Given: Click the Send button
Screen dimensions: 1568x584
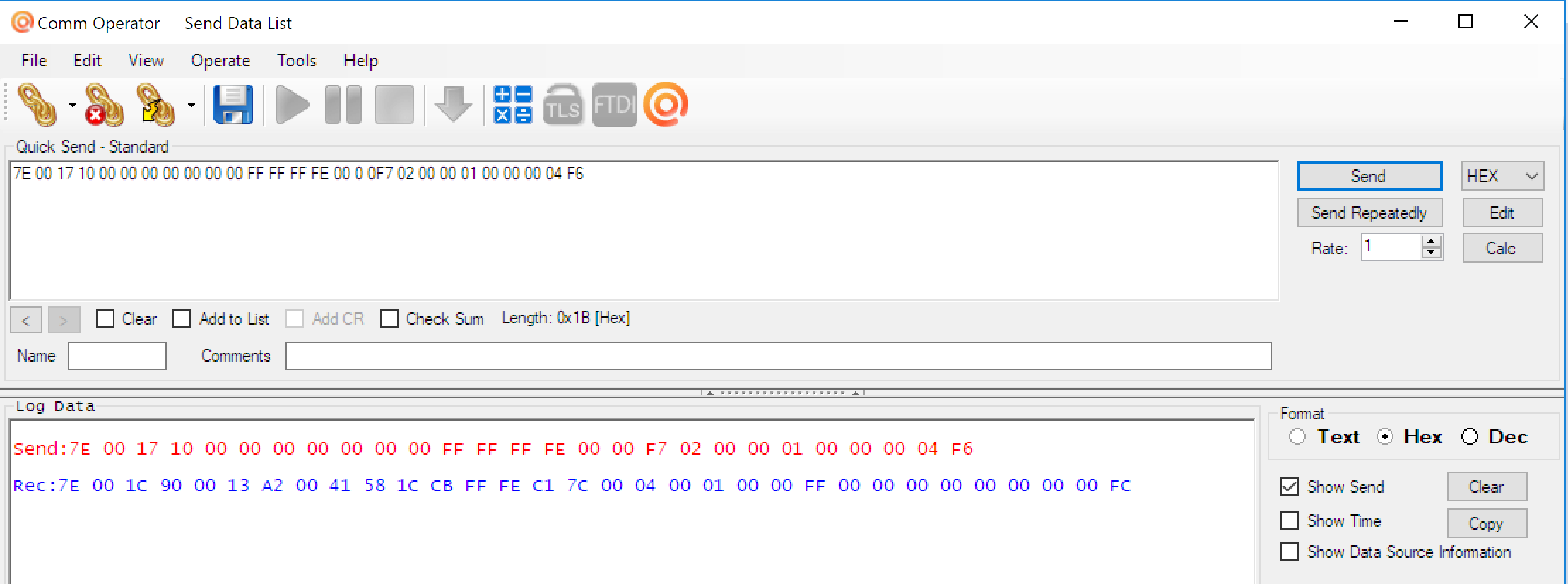Looking at the screenshot, I should coord(1369,176).
